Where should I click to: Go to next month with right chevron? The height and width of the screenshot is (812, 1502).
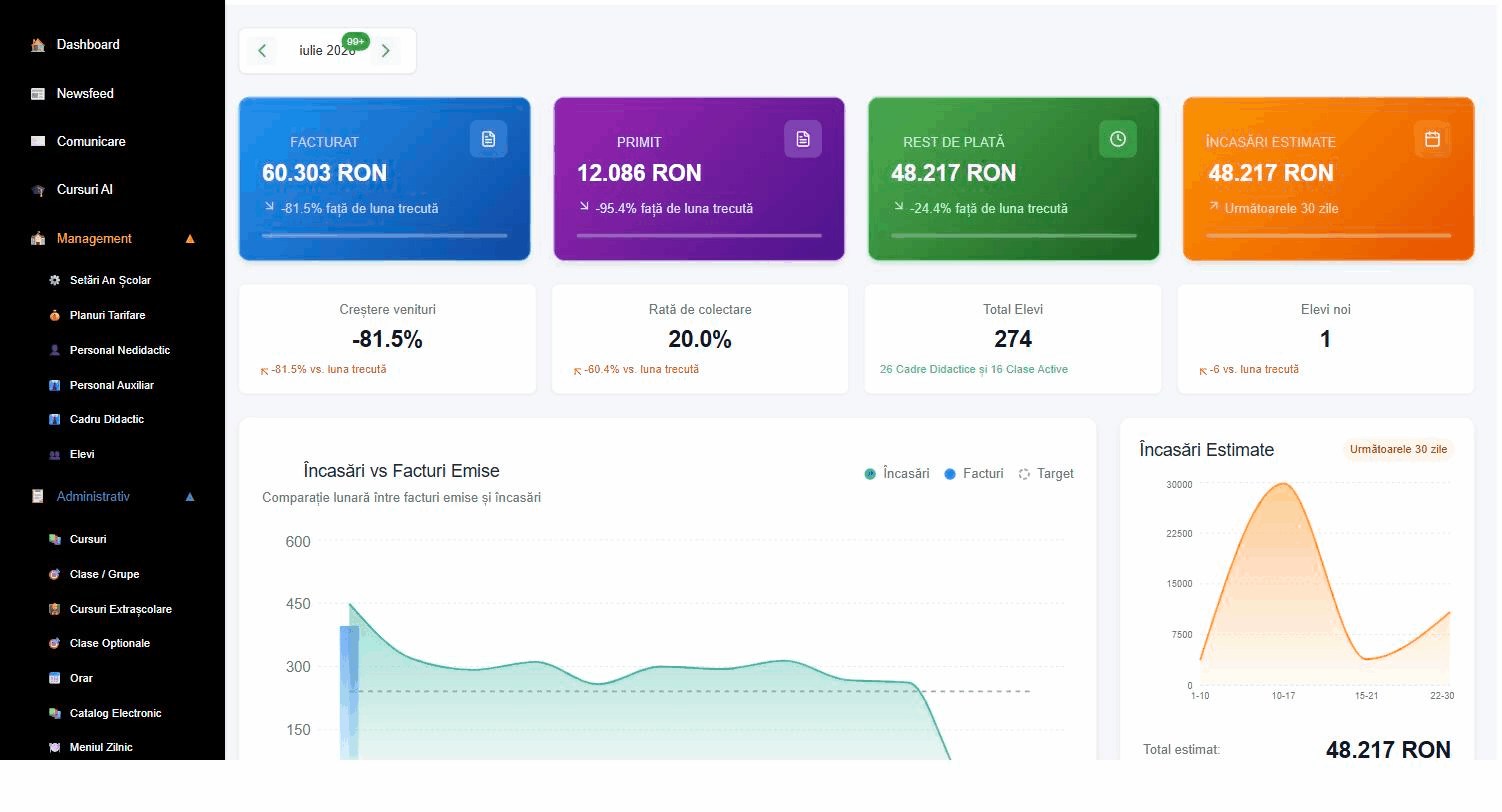coord(386,51)
